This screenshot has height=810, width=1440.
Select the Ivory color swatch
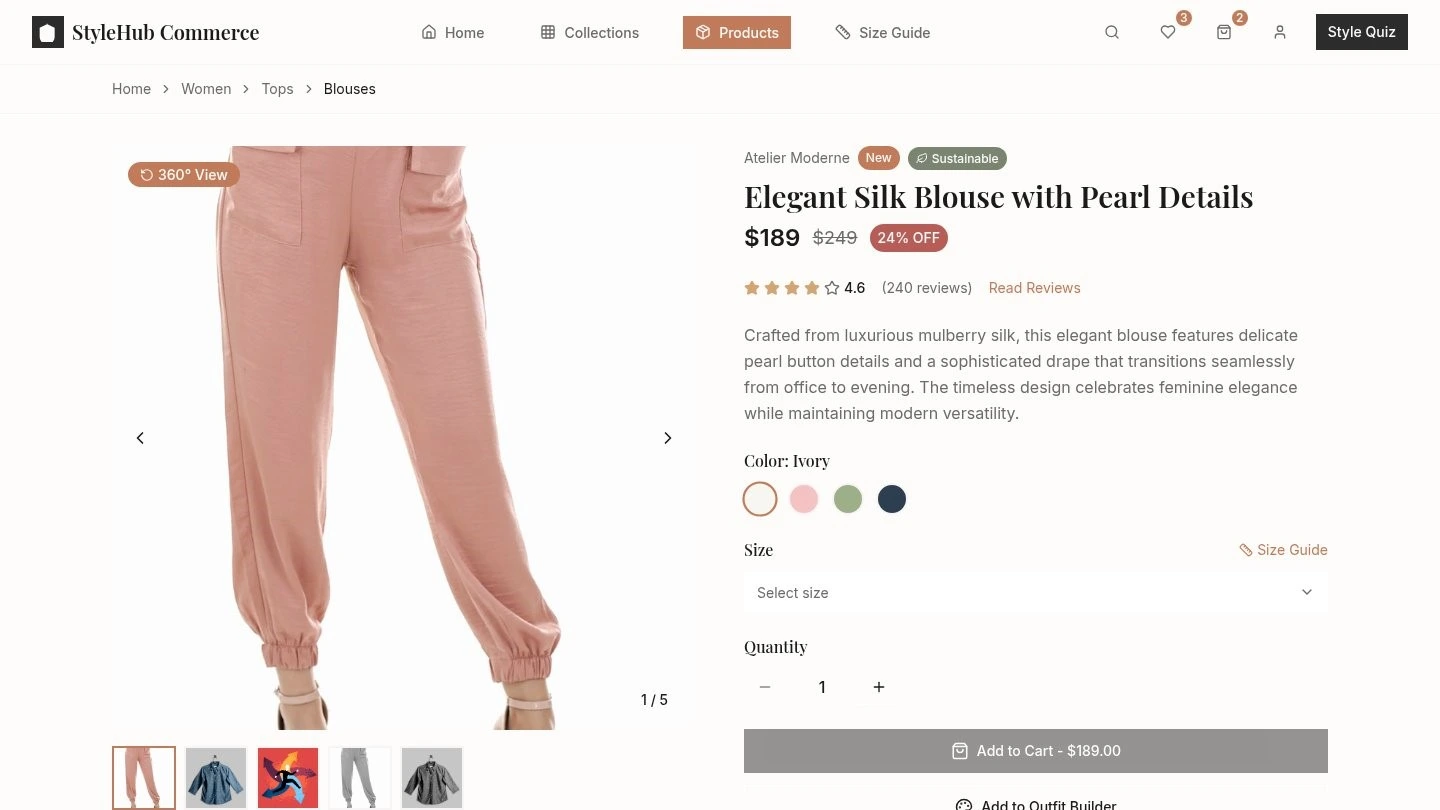point(759,498)
